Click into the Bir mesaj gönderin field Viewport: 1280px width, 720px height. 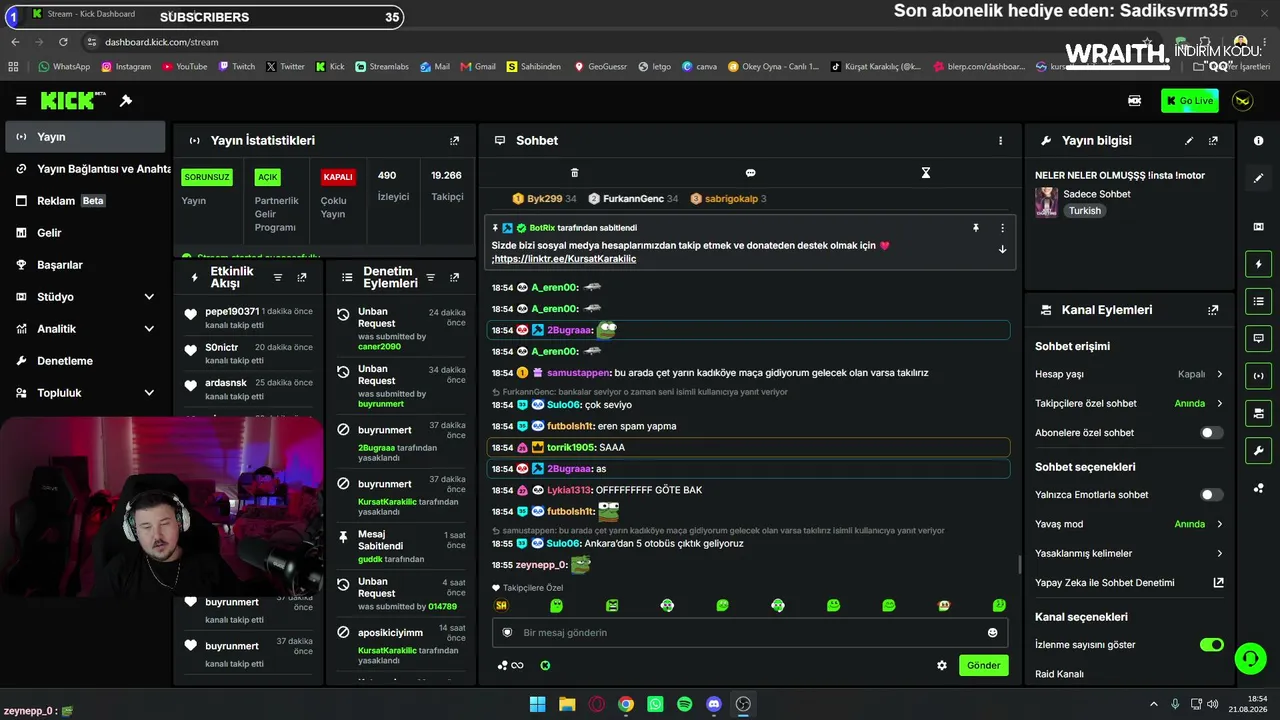coord(750,633)
